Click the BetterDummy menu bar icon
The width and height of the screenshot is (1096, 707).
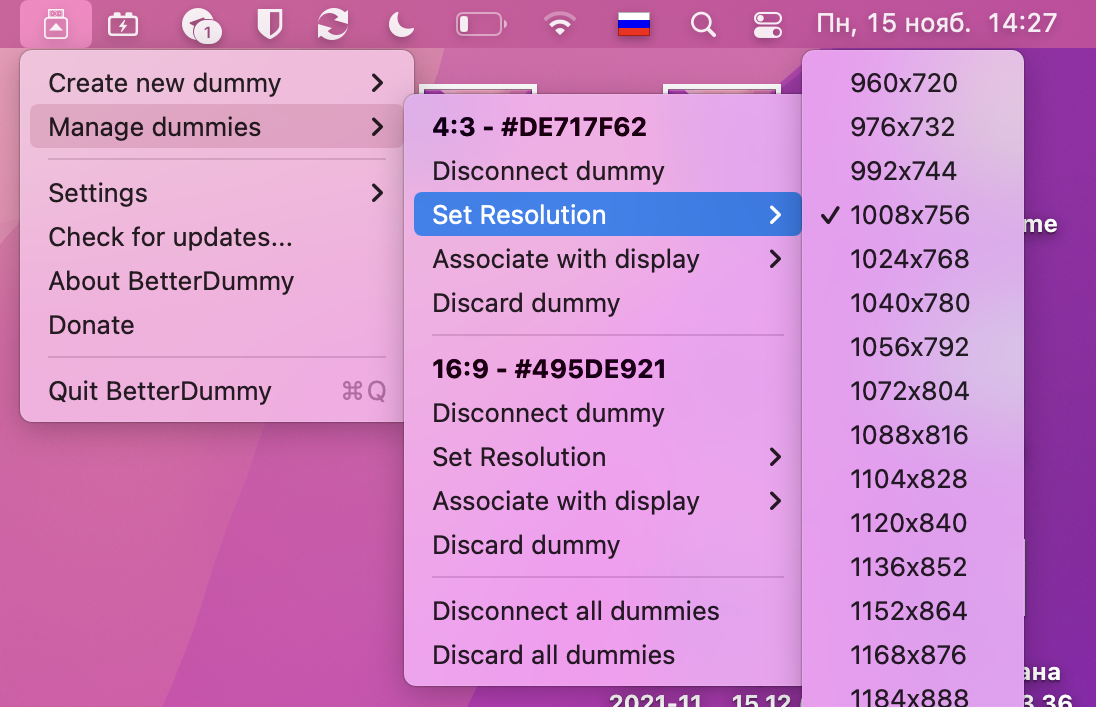56,24
